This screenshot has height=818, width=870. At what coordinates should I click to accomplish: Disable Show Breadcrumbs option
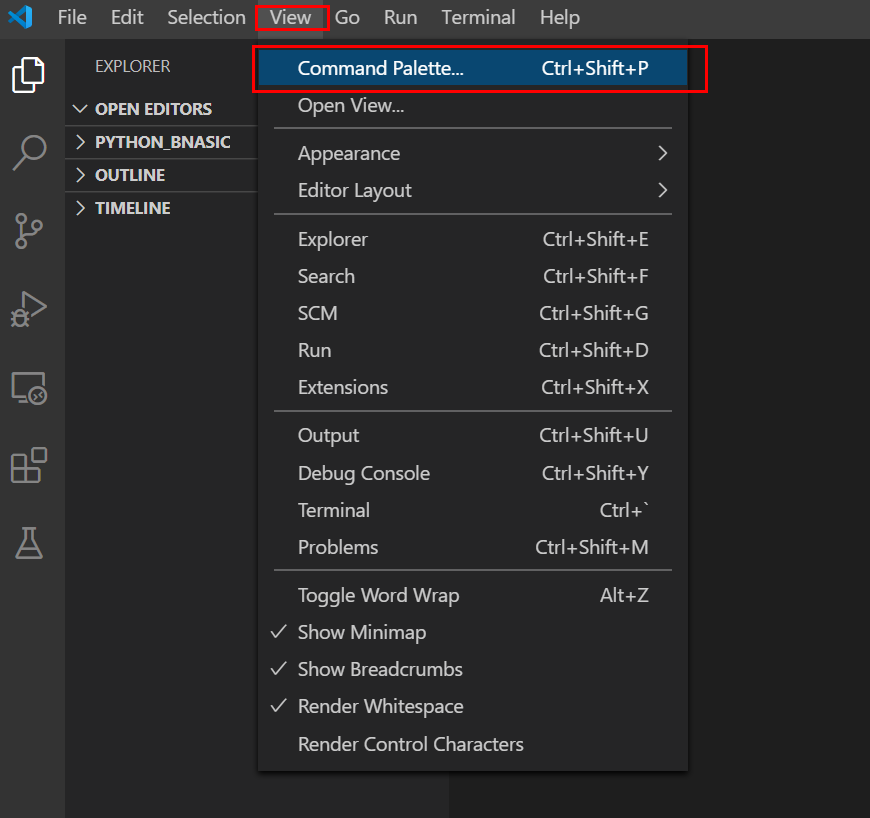pyautogui.click(x=380, y=669)
